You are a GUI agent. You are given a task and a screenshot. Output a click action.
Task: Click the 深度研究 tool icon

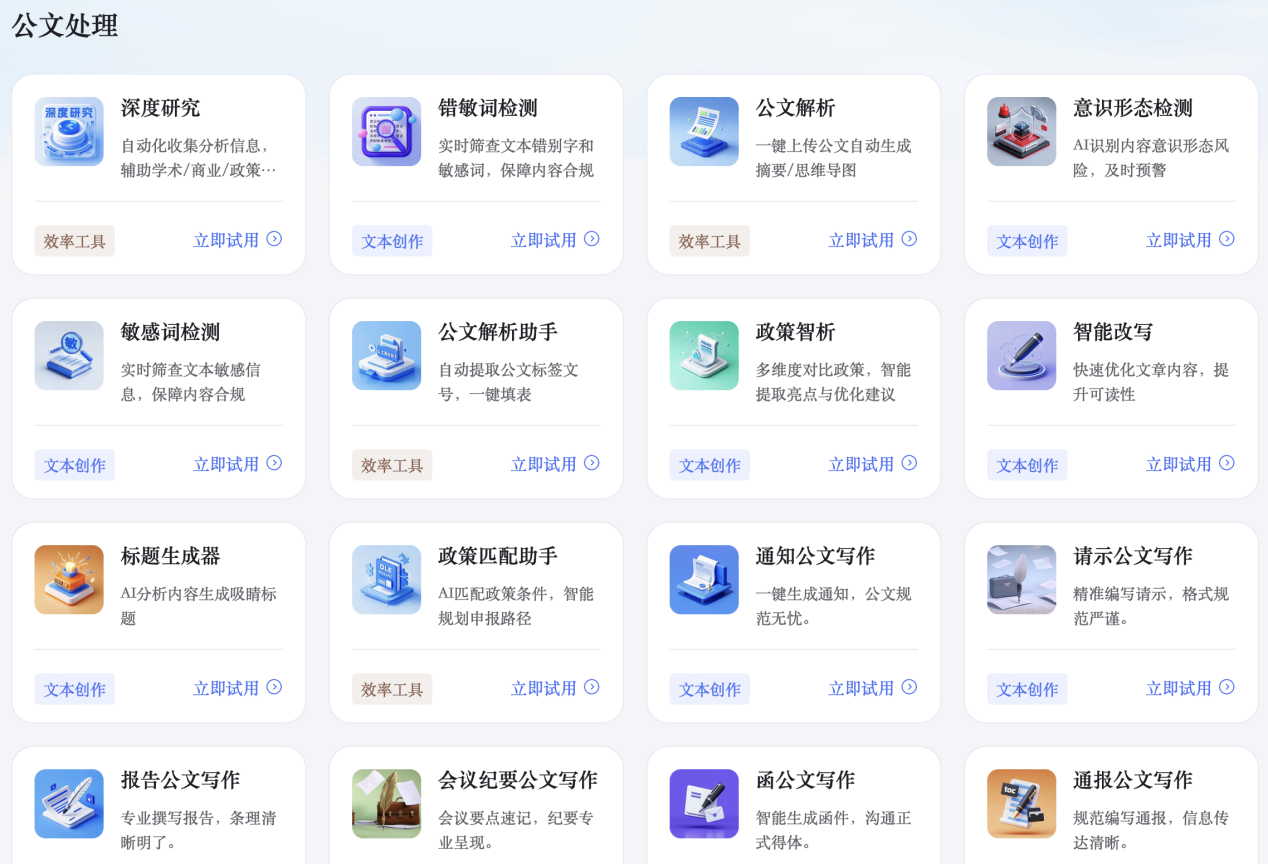(x=69, y=131)
